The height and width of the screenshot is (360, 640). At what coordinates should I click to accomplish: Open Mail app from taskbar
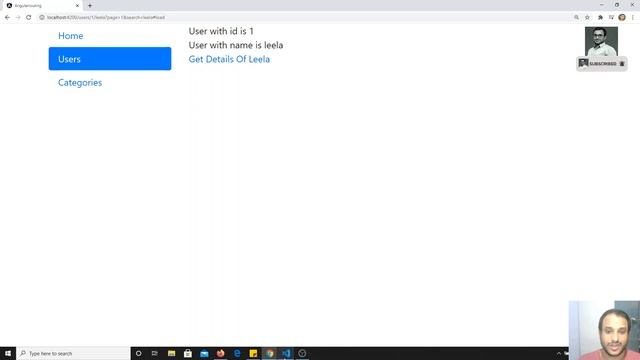pyautogui.click(x=204, y=353)
